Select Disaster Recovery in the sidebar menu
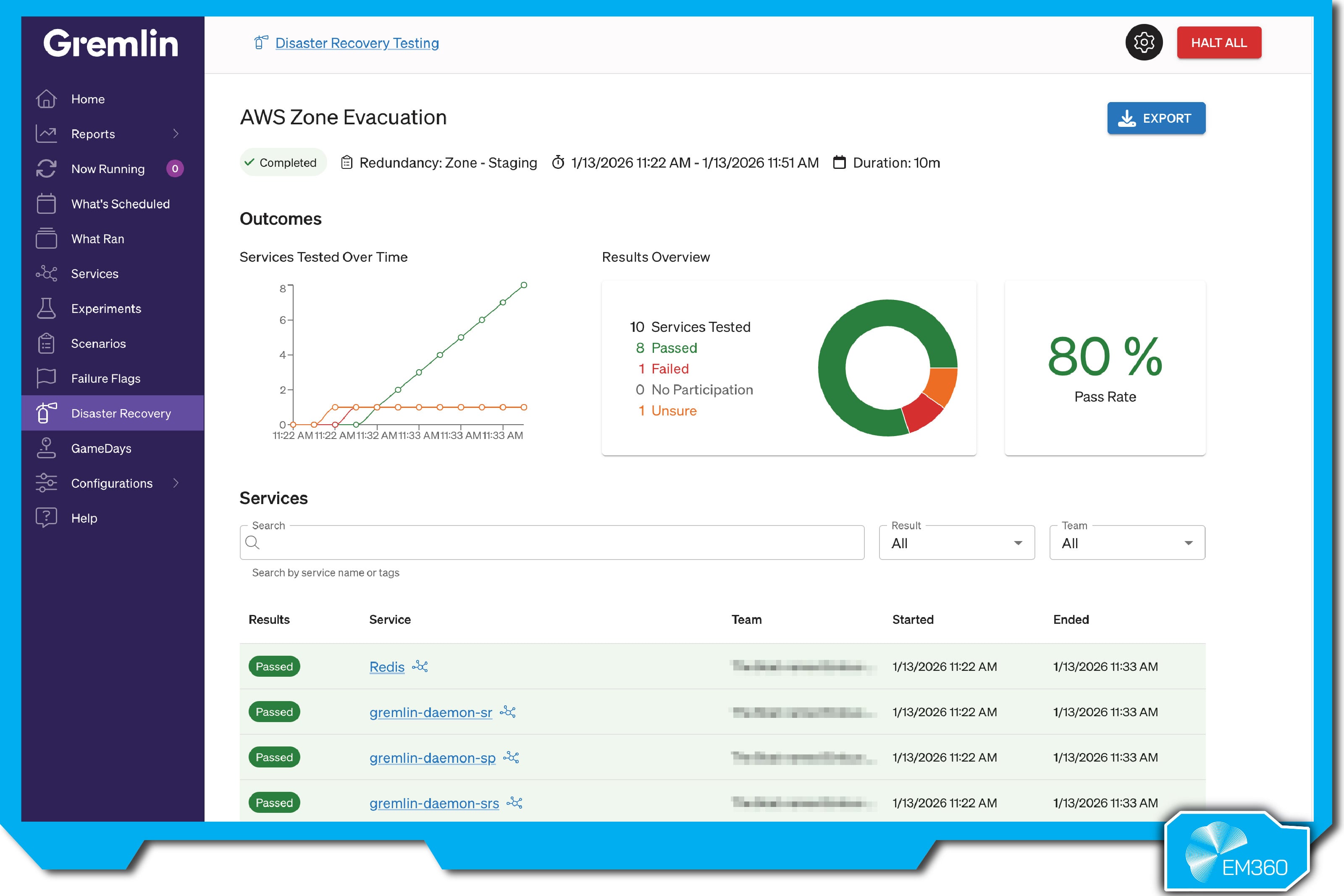The width and height of the screenshot is (1344, 896). pyautogui.click(x=121, y=413)
